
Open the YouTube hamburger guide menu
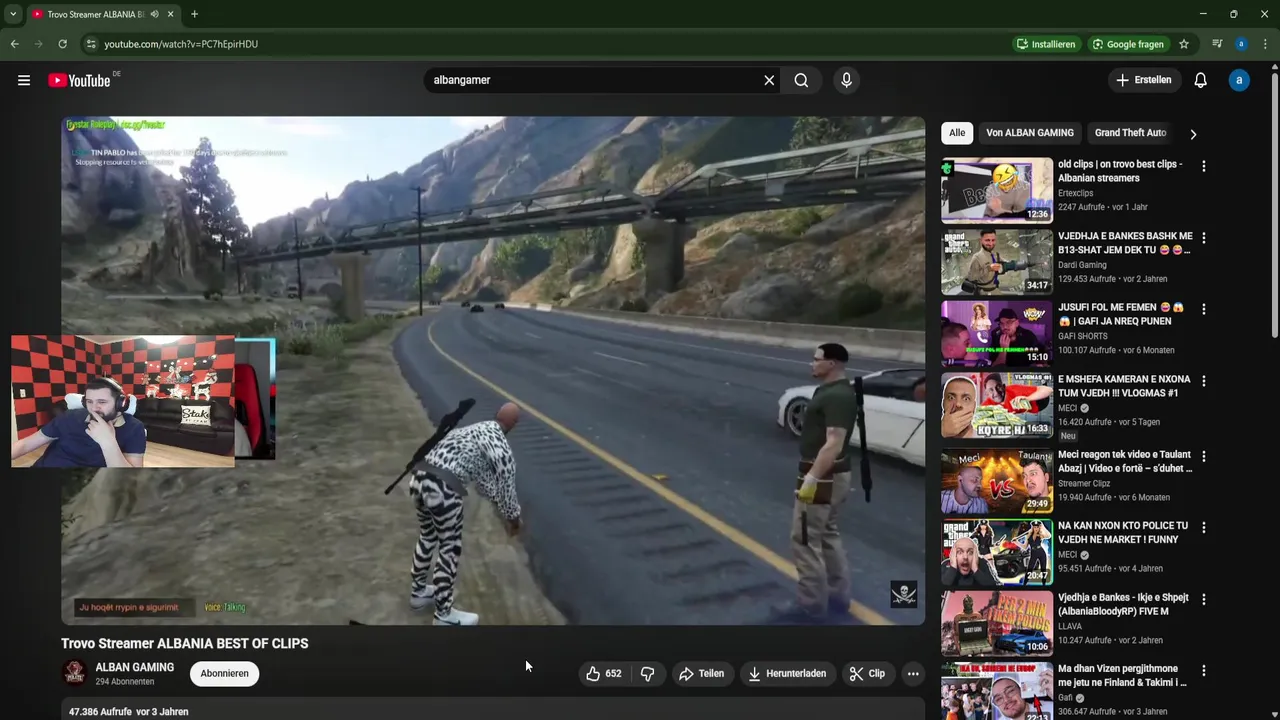point(24,80)
